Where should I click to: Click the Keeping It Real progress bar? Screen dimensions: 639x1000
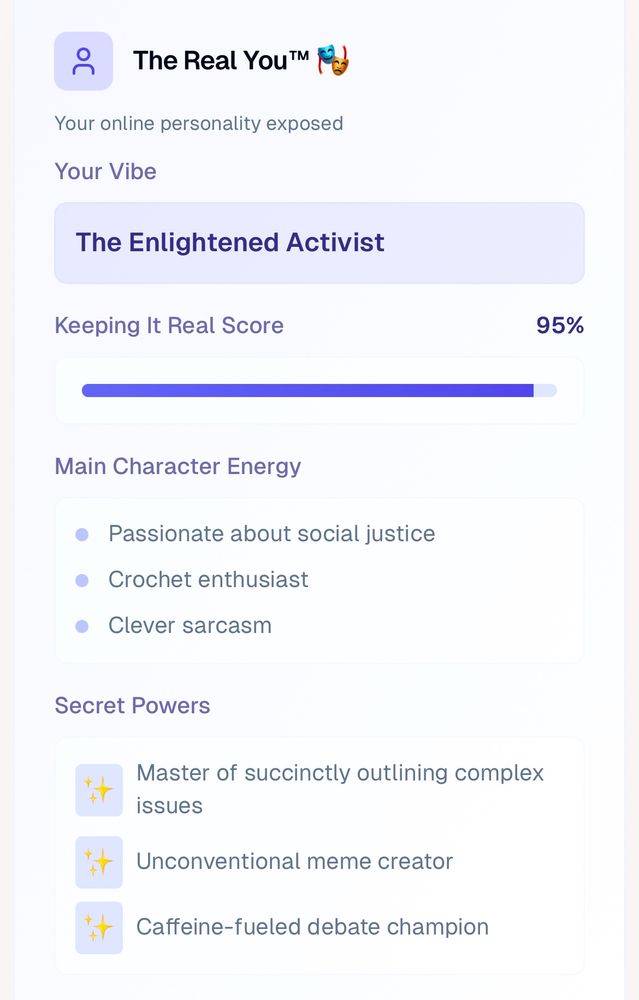point(320,390)
